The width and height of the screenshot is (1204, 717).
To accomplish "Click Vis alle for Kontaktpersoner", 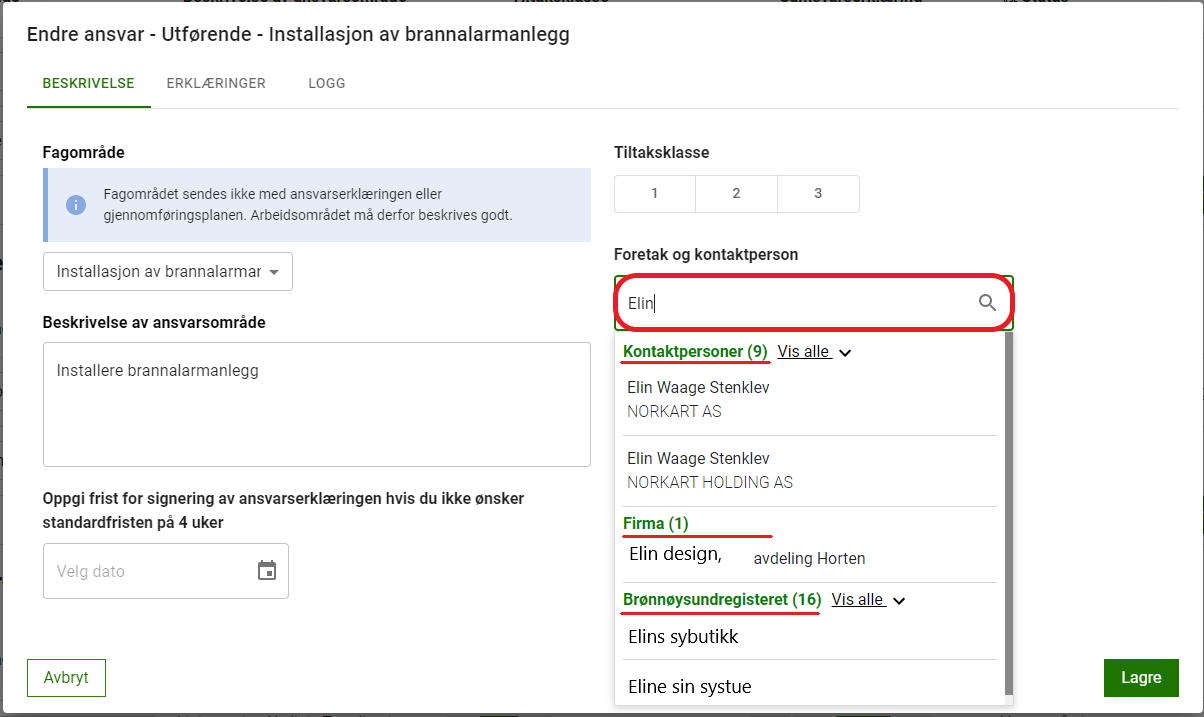I will click(803, 352).
